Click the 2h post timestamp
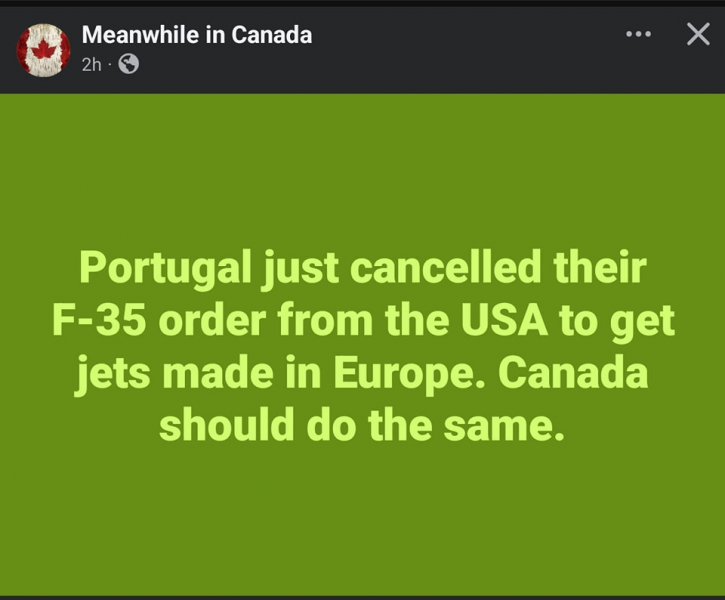Image resolution: width=725 pixels, height=600 pixels. point(92,65)
